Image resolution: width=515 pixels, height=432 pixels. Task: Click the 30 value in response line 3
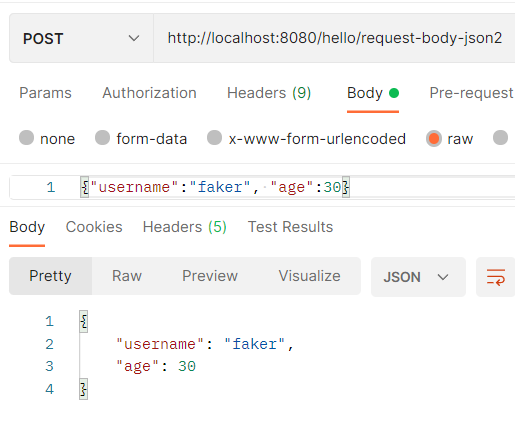click(187, 366)
